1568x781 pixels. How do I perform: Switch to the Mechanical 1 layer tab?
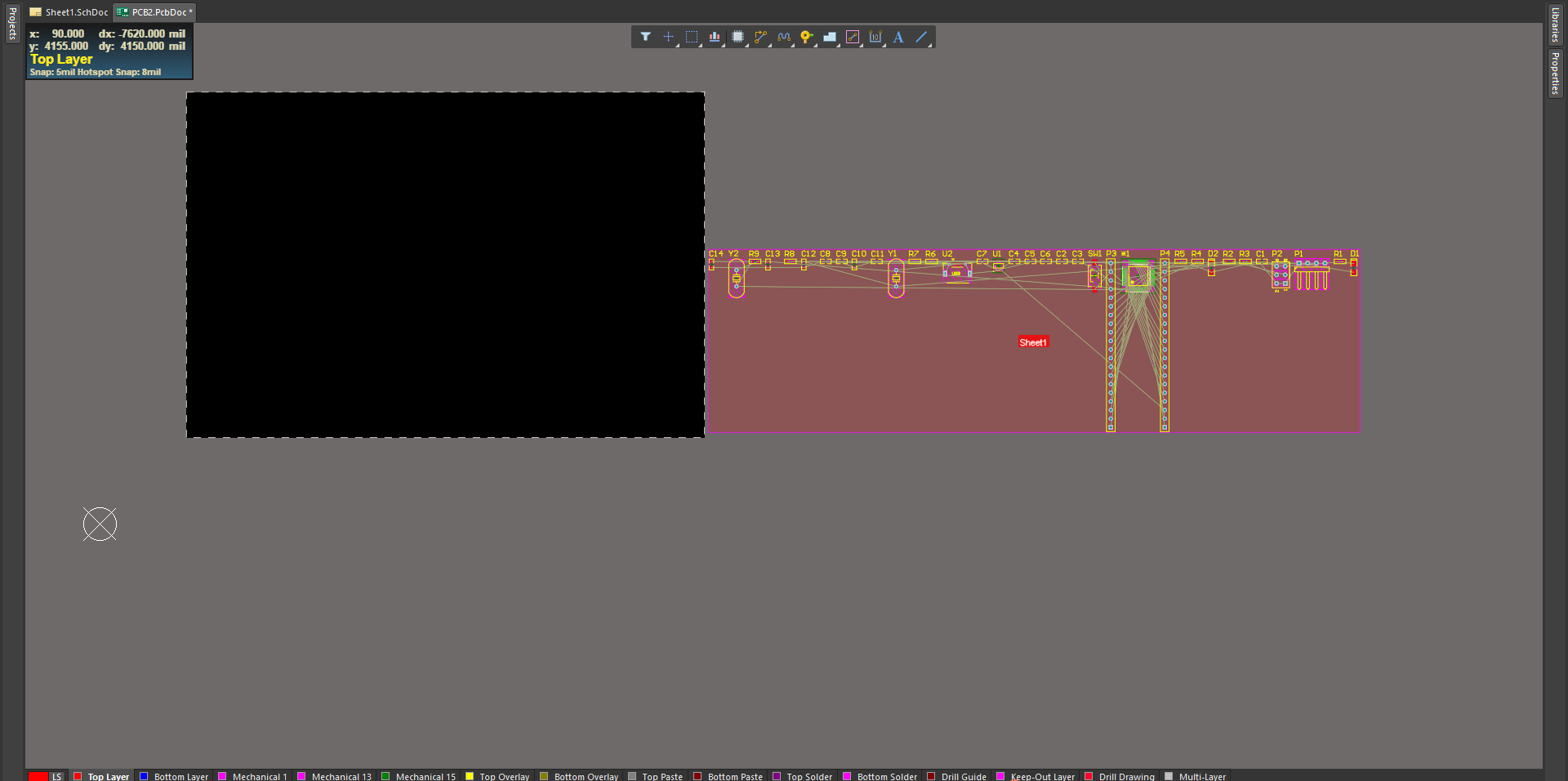click(x=252, y=776)
